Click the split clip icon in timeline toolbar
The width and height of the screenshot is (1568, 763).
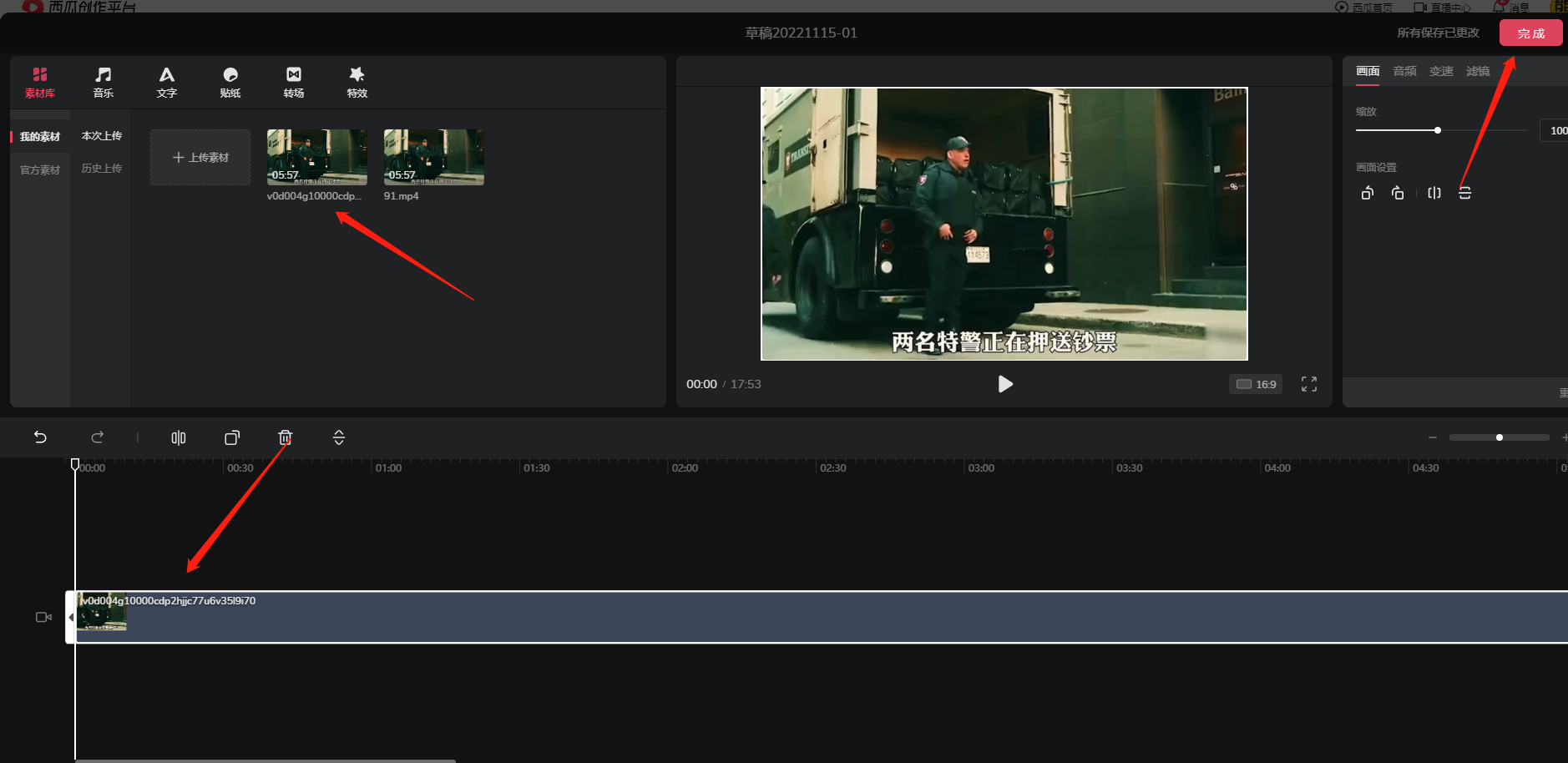pos(178,437)
